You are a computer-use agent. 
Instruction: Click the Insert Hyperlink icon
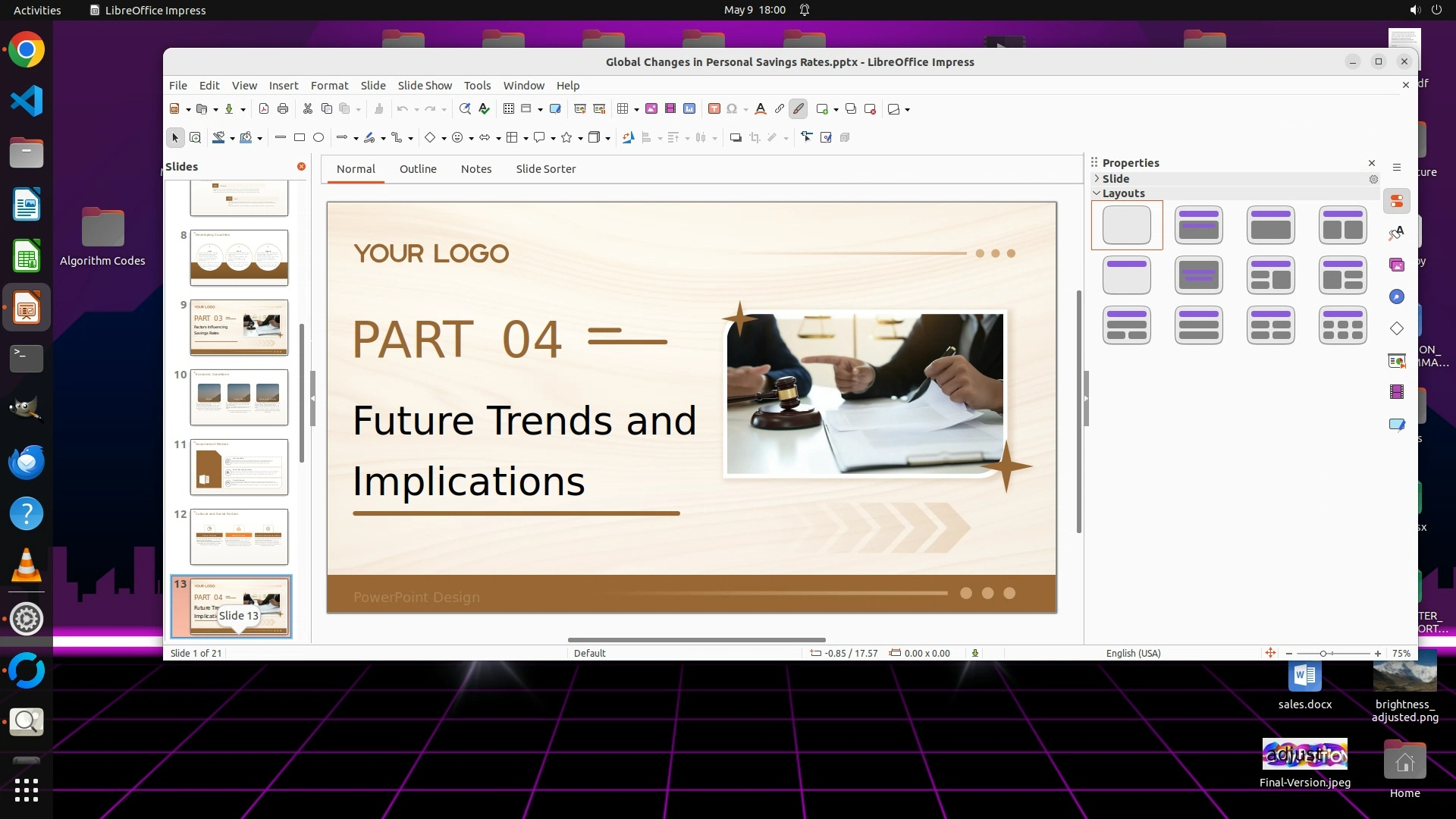[780, 109]
